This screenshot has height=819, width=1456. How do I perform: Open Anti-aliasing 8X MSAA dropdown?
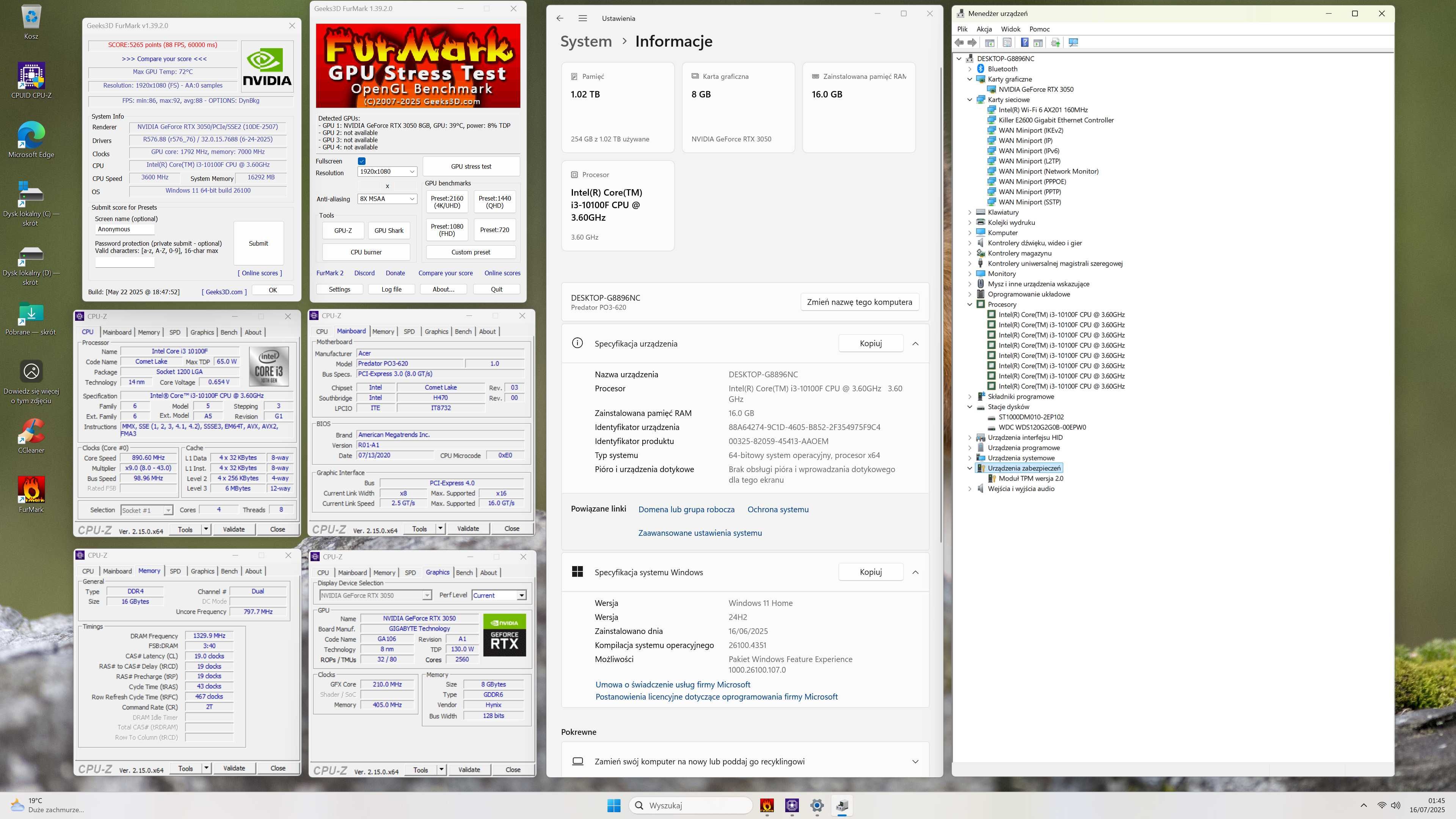[x=387, y=199]
